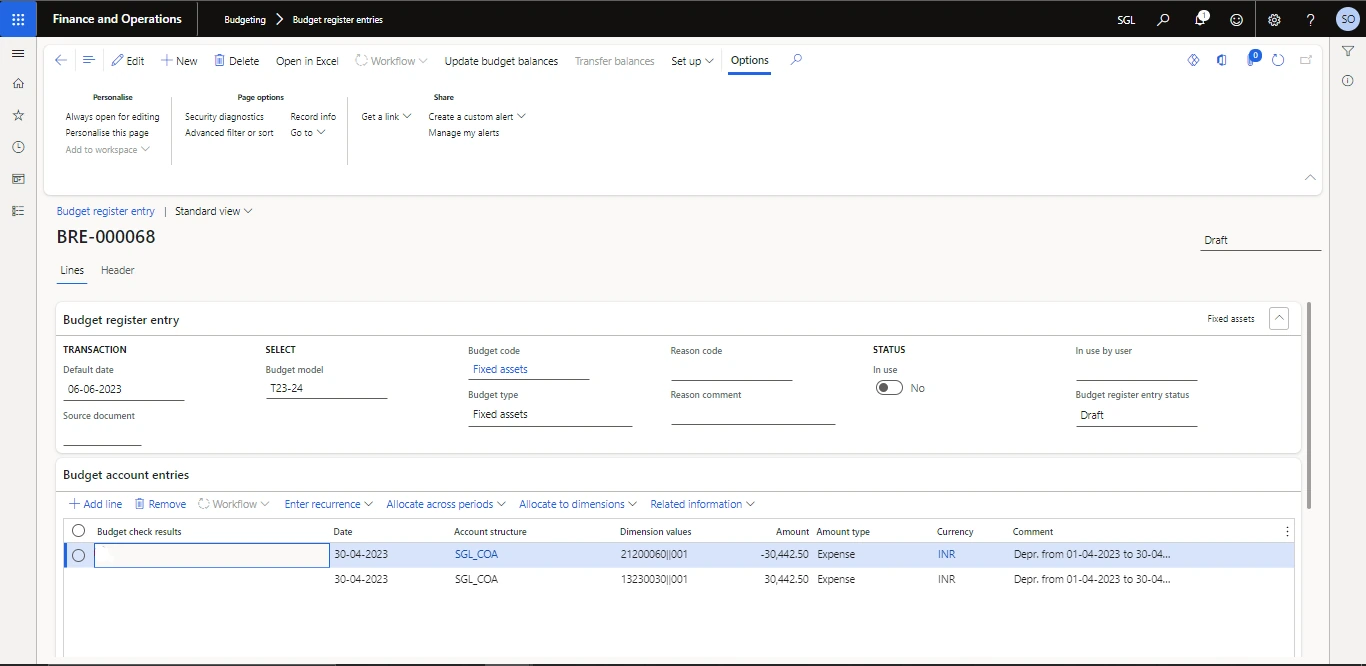Click the back arrow in action pane
Image resolution: width=1366 pixels, height=666 pixels.
point(61,61)
